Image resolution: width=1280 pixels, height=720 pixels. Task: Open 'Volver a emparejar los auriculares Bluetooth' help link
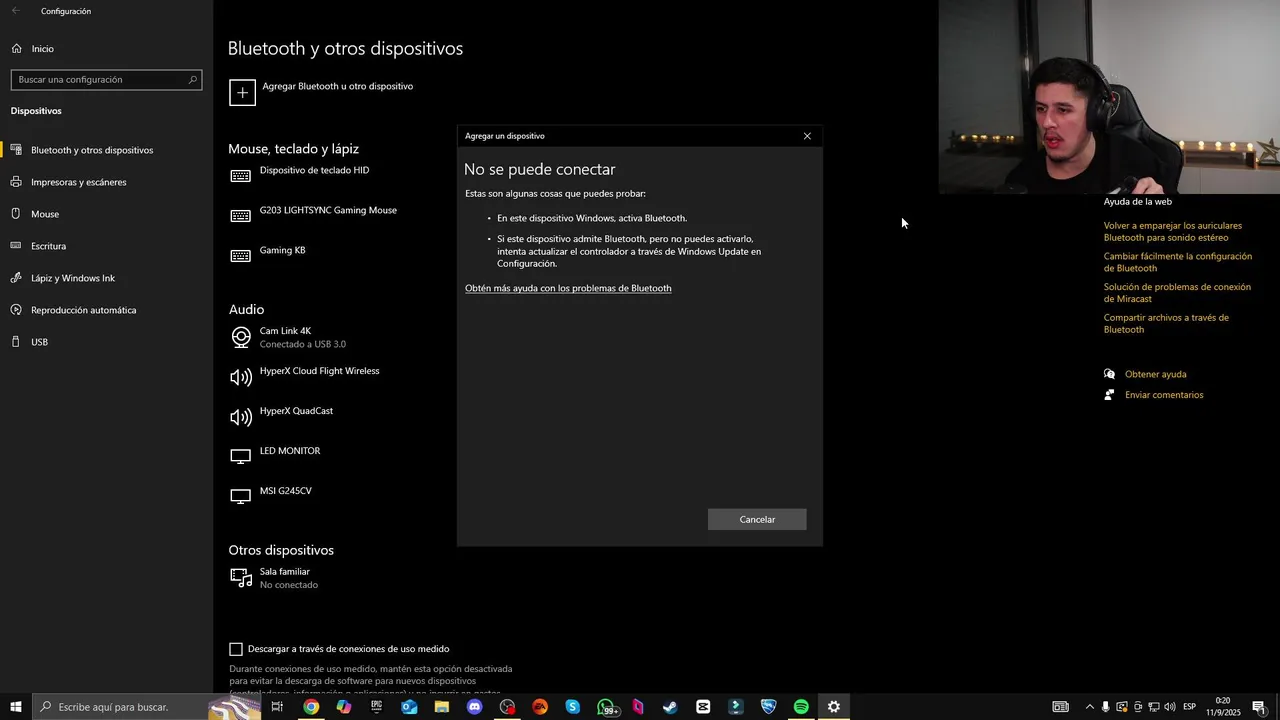click(x=1173, y=231)
